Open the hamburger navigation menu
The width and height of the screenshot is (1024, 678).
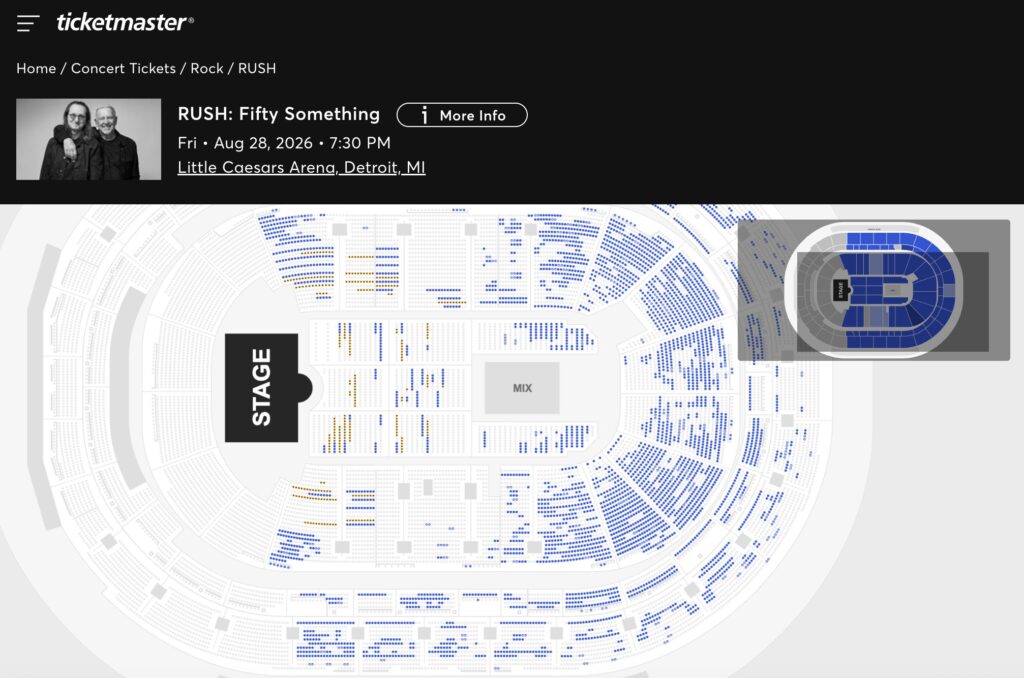[28, 22]
